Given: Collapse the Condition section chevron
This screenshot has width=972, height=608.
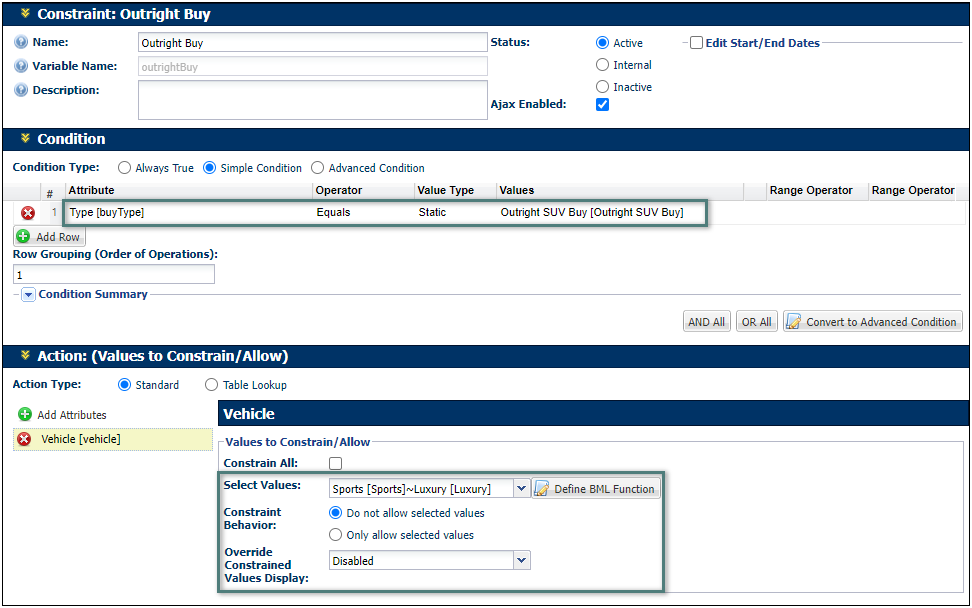Looking at the screenshot, I should [25, 139].
